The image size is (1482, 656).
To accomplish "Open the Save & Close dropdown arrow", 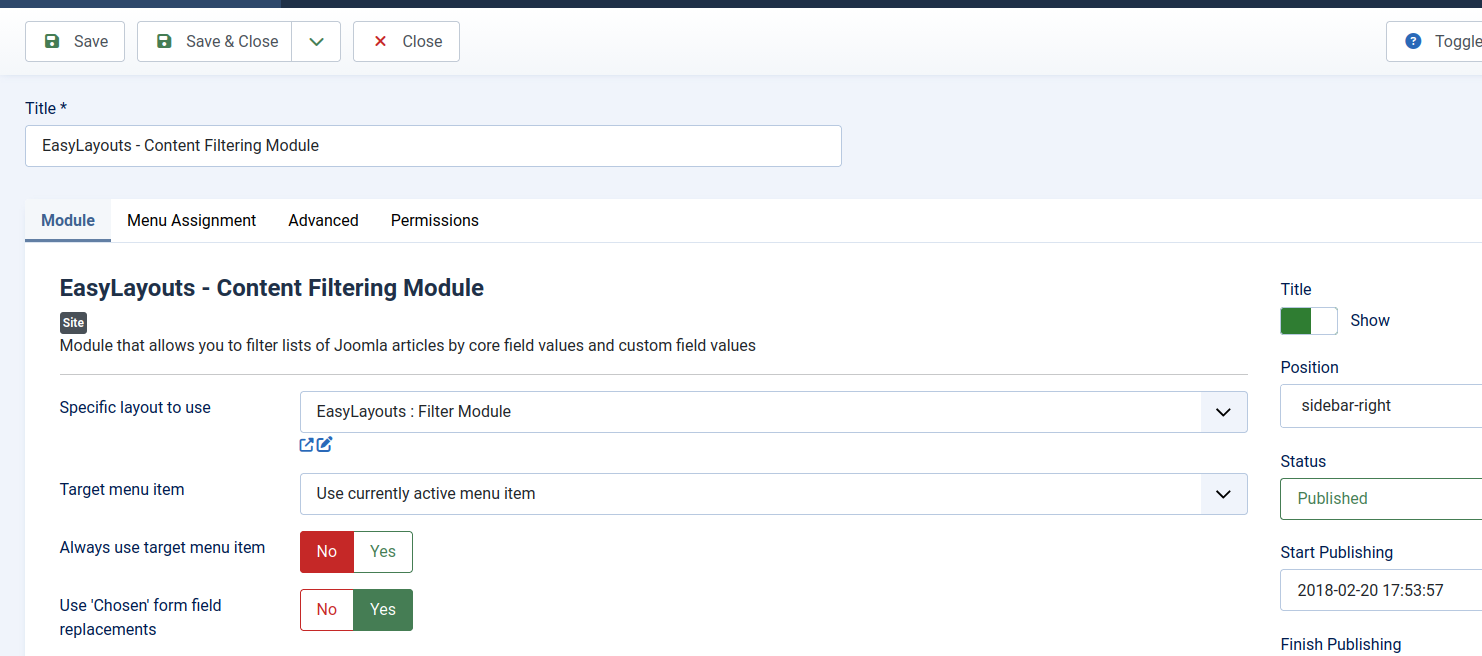I will pos(316,42).
